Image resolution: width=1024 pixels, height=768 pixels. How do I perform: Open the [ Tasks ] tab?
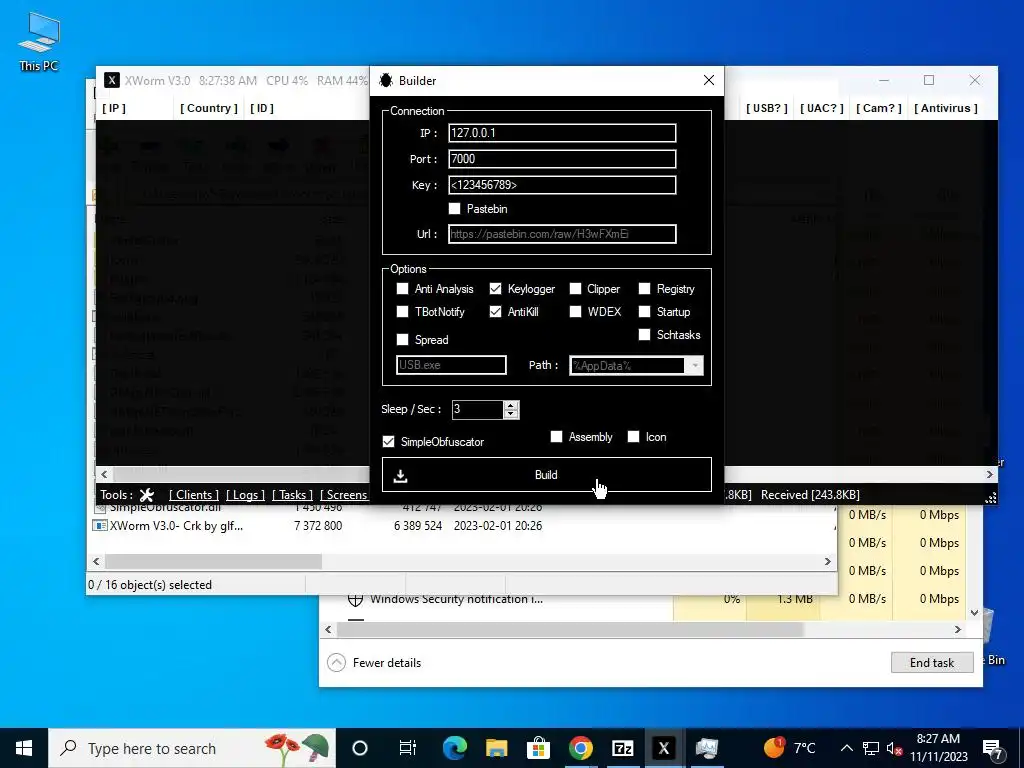click(292, 495)
